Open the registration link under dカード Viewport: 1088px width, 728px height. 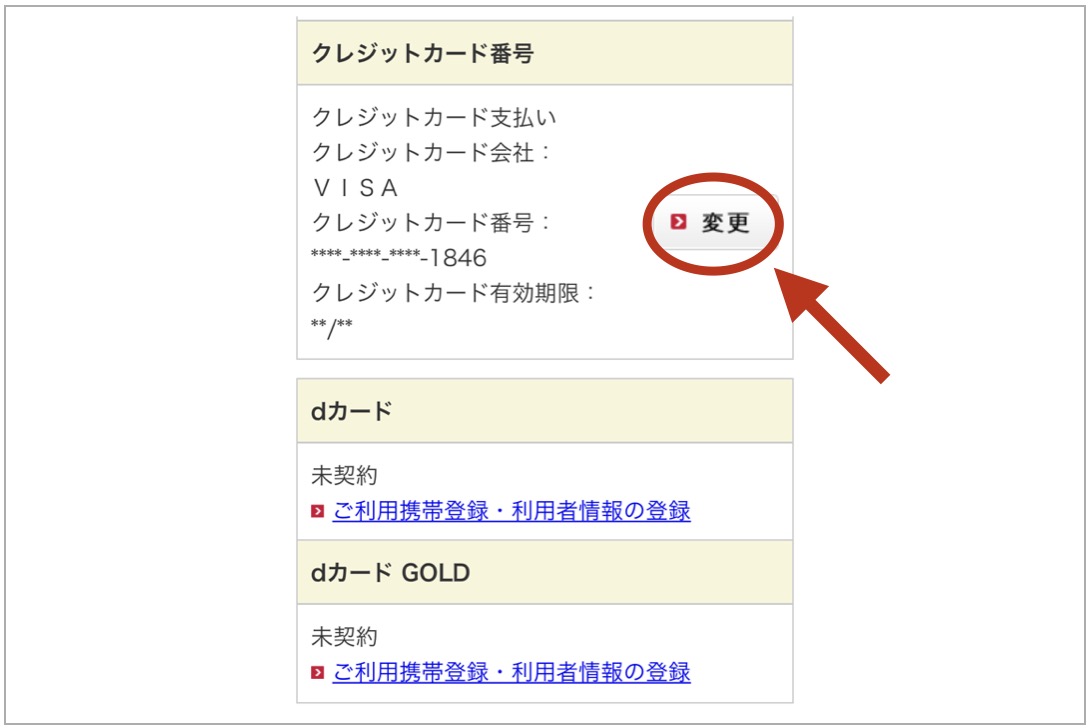coord(511,511)
